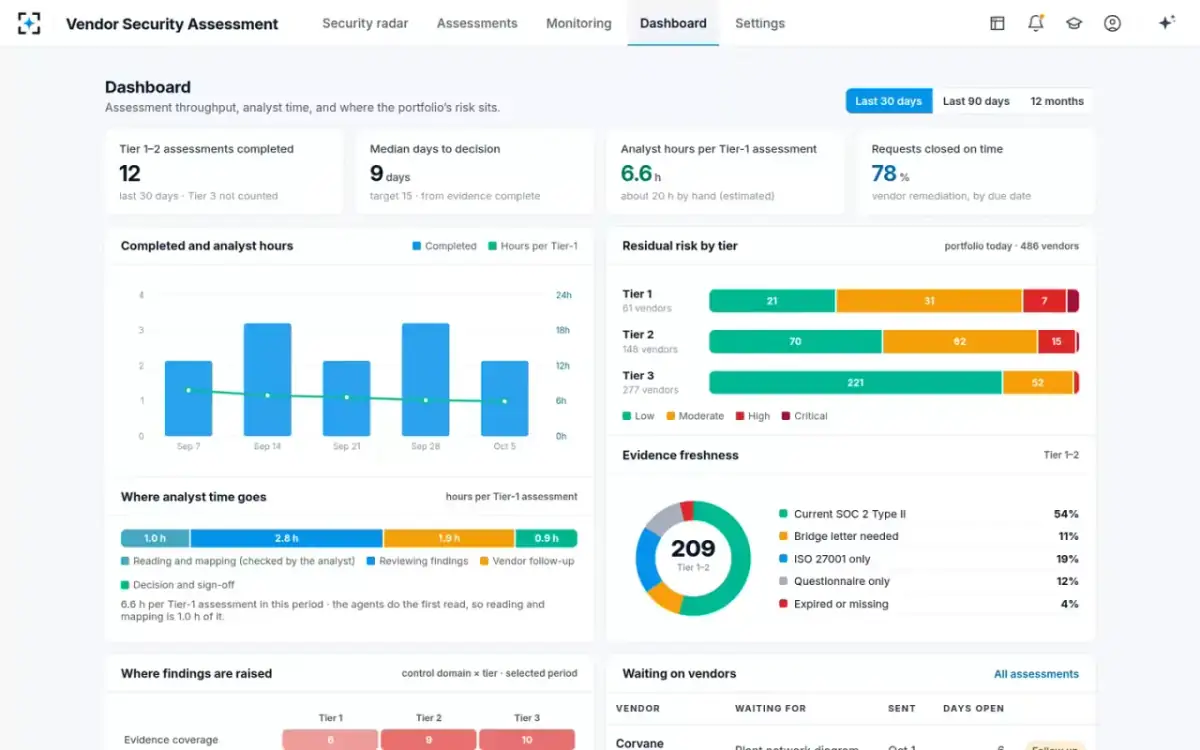Click the Vendor follow-up legend entry
Viewport: 1200px width, 750px height.
tap(527, 561)
